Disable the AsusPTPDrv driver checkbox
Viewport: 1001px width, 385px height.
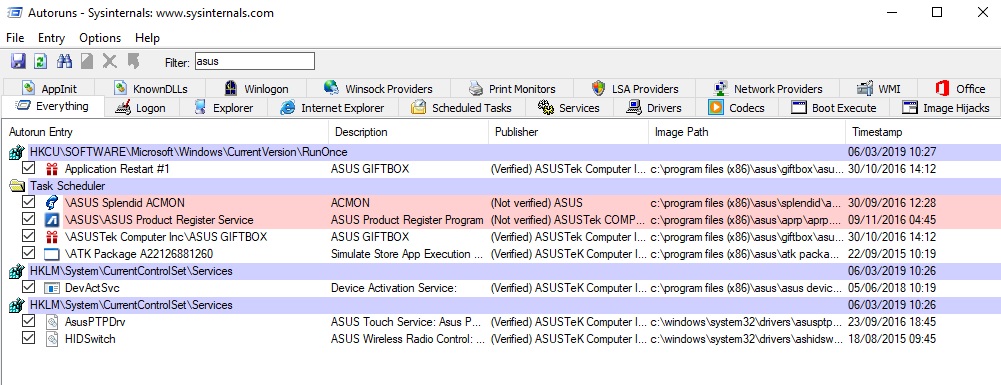click(28, 321)
